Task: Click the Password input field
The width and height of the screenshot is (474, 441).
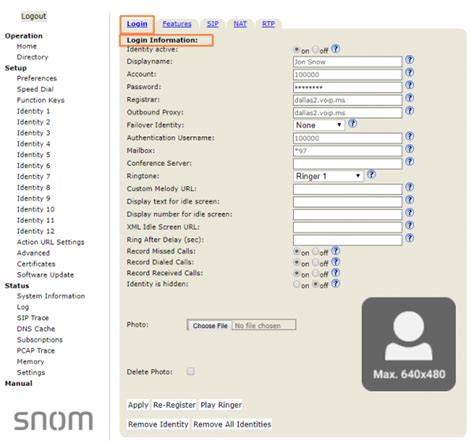Action: pos(348,87)
